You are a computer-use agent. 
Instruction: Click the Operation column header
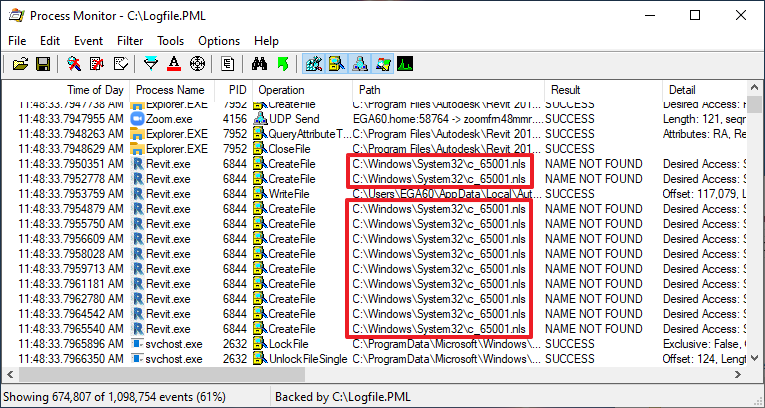(302, 90)
